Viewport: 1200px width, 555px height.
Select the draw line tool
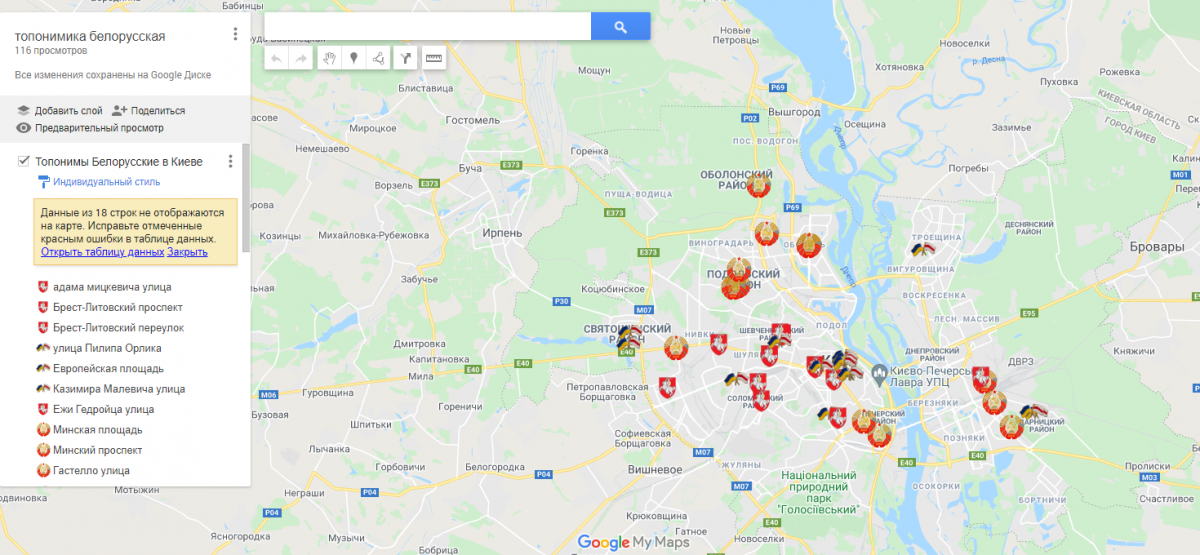click(378, 58)
